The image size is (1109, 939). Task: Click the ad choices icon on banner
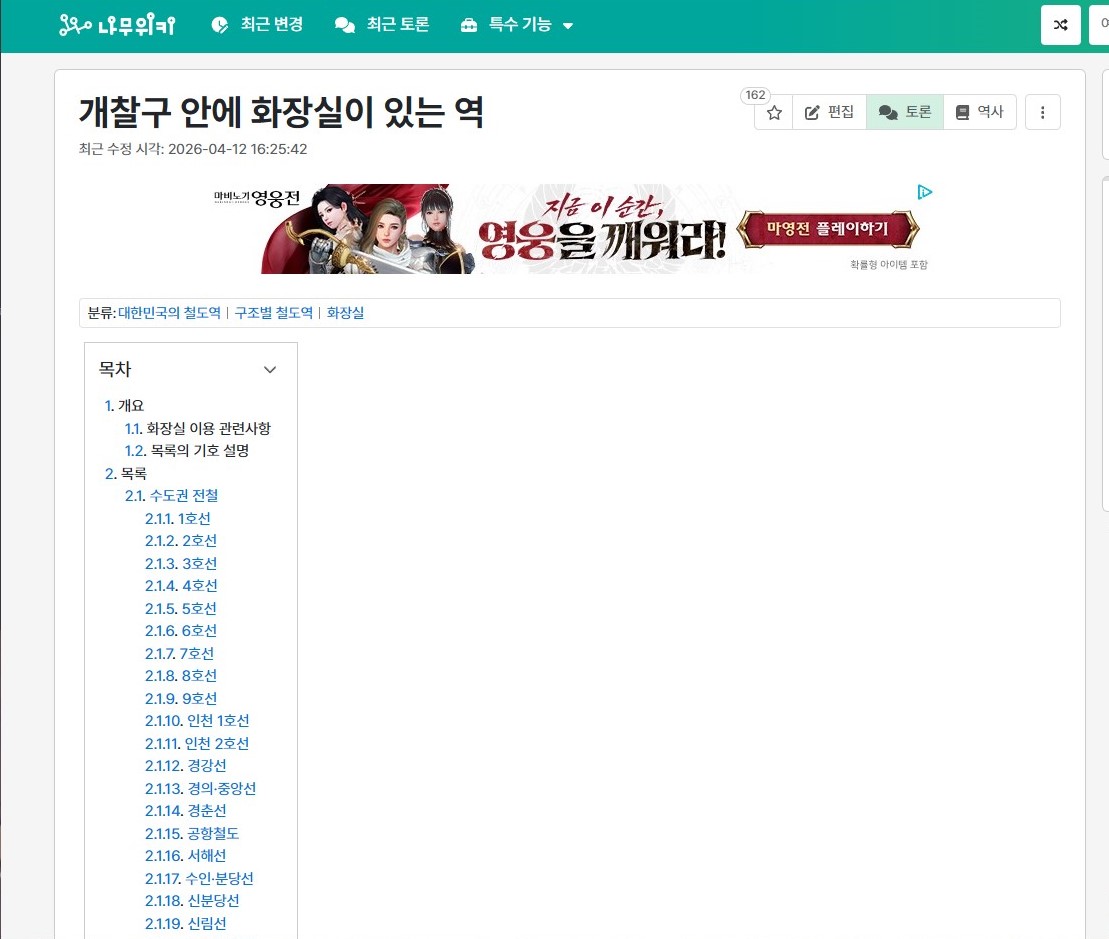coord(924,192)
